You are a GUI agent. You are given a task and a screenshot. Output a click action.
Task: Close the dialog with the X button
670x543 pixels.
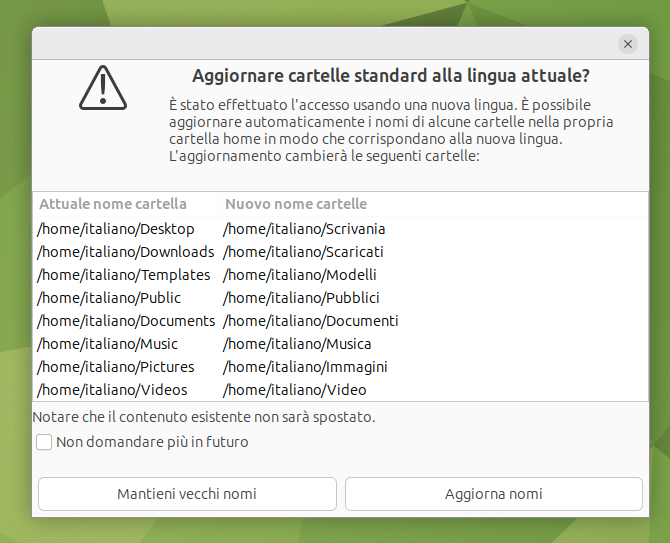(628, 44)
